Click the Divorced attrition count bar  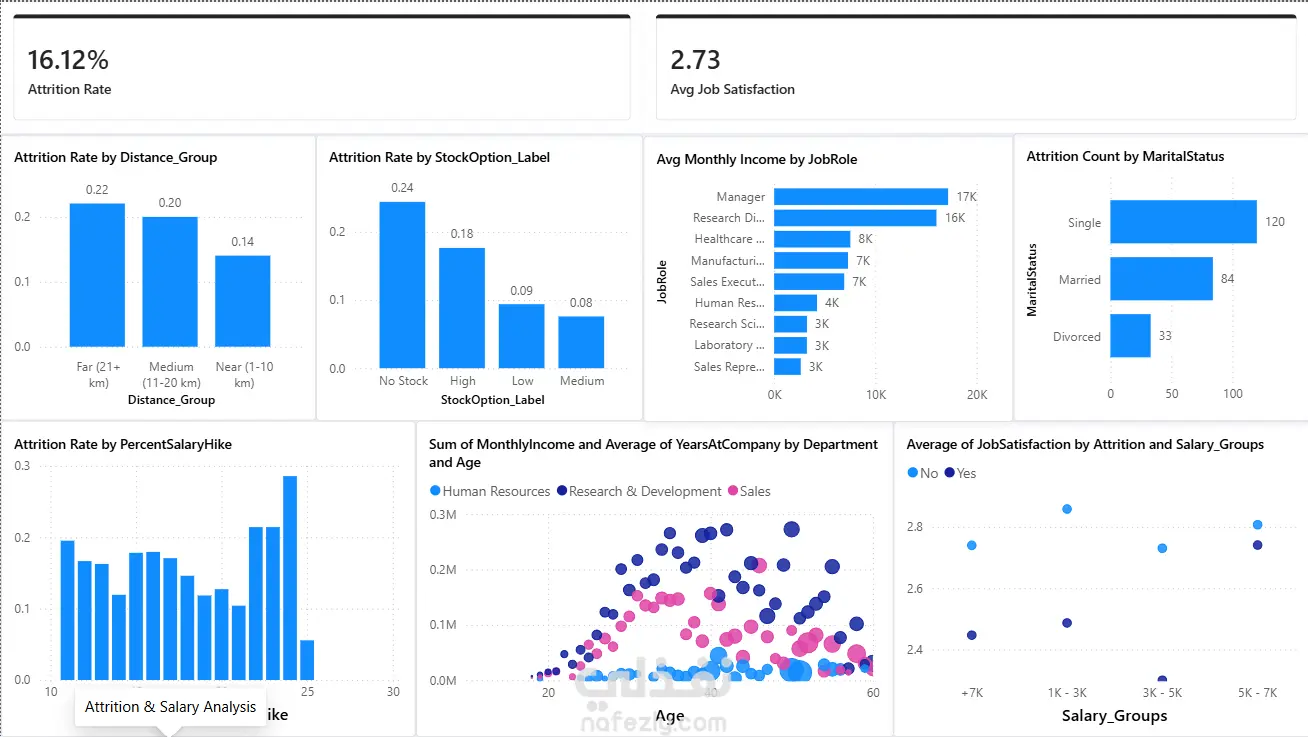(1130, 336)
